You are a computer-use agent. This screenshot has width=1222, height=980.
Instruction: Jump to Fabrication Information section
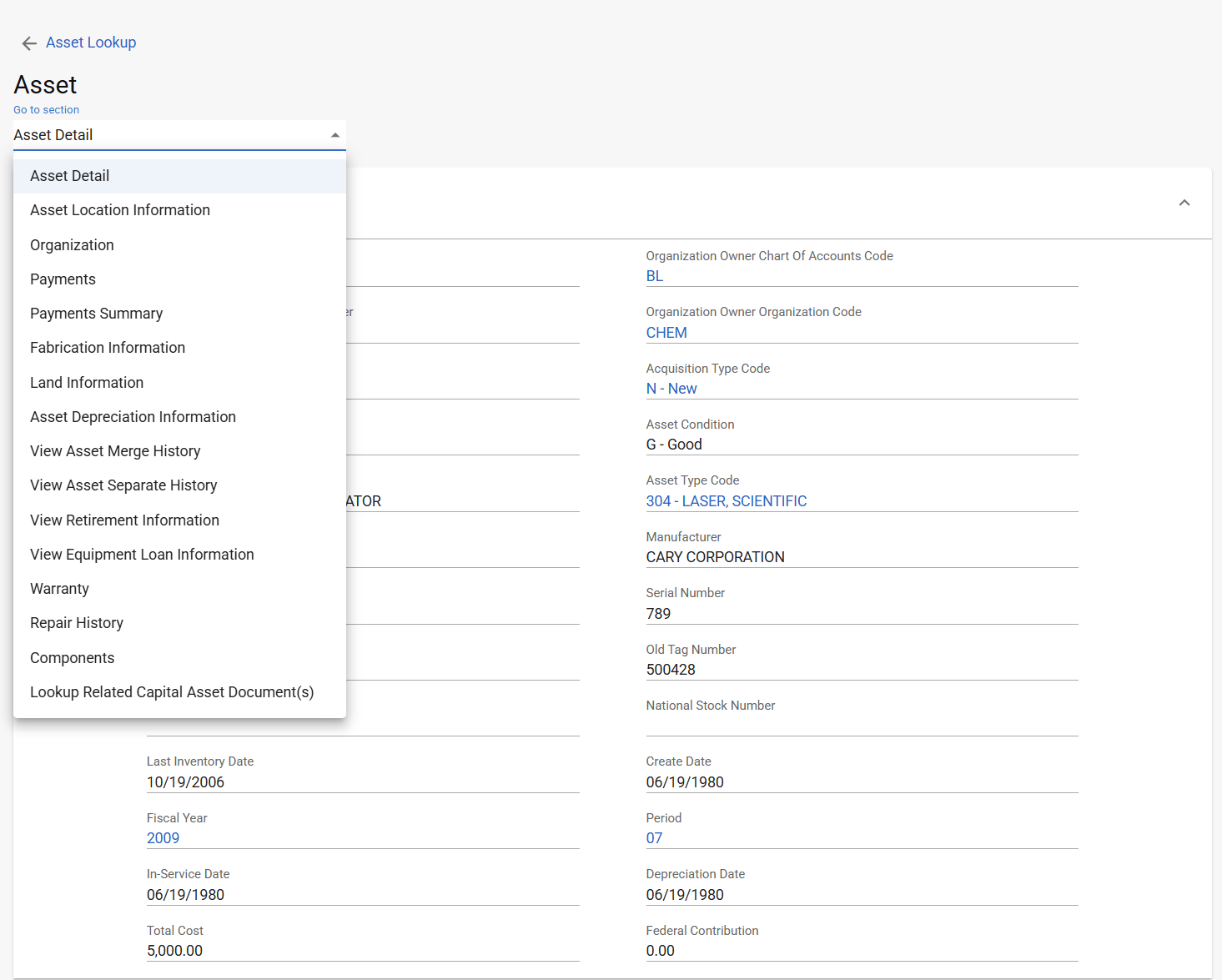pos(108,348)
